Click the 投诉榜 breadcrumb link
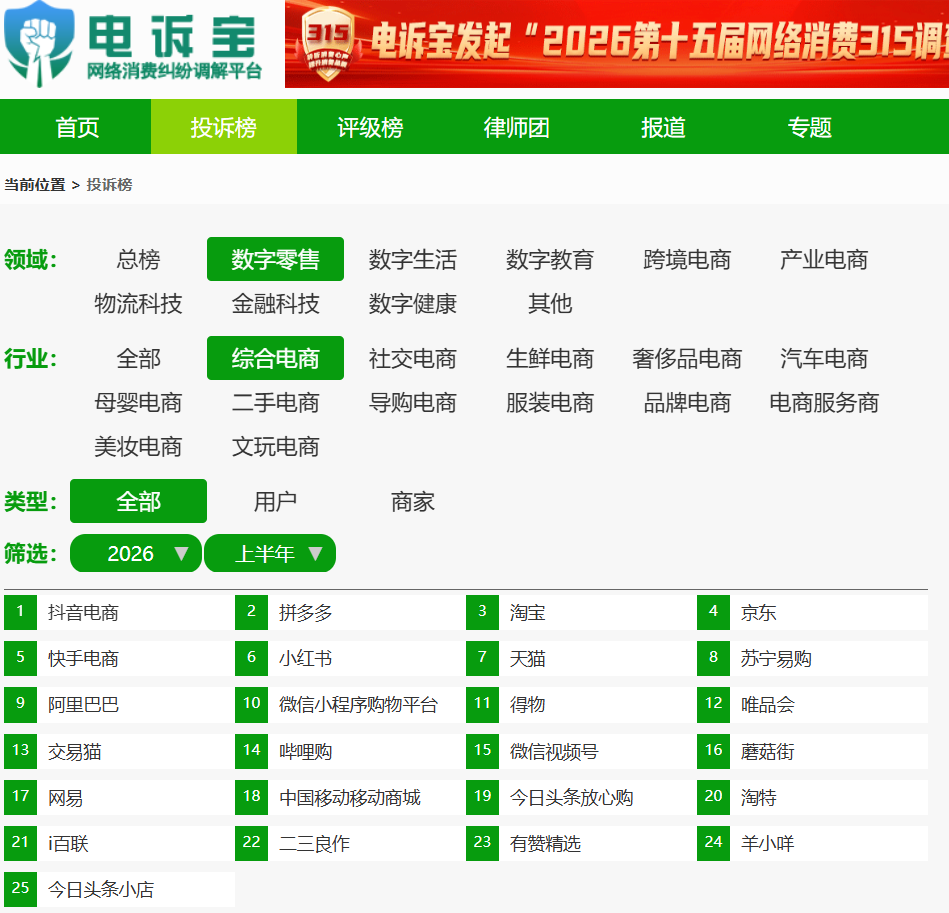This screenshot has width=949, height=913. pyautogui.click(x=110, y=185)
